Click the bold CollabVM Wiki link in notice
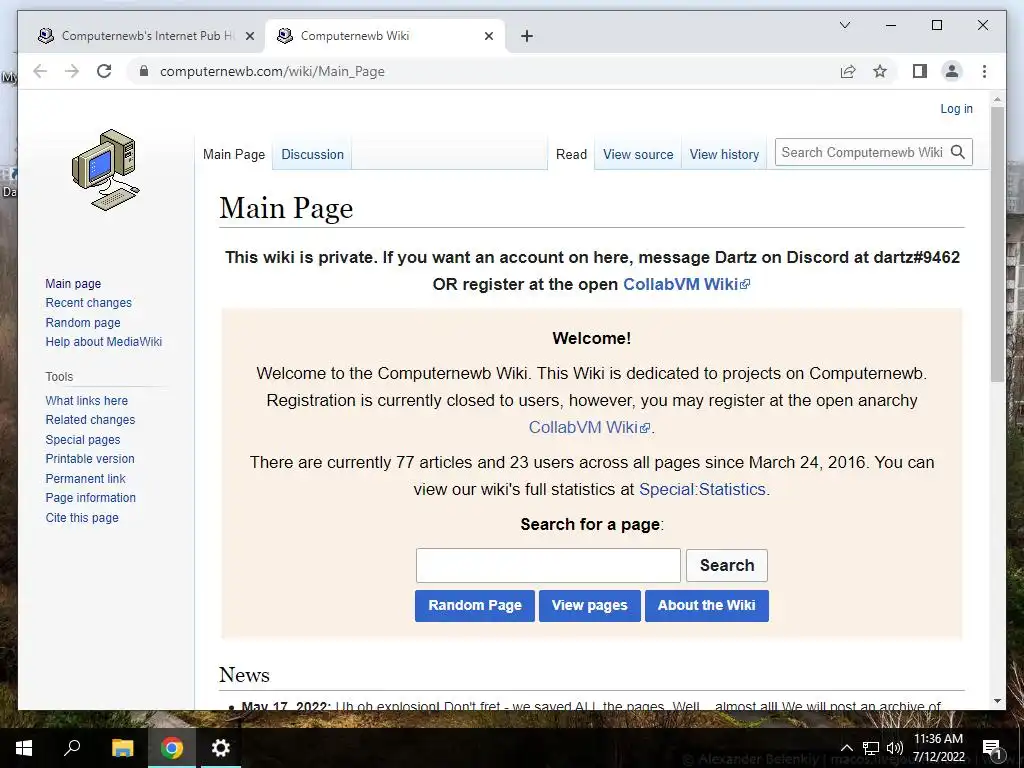The width and height of the screenshot is (1024, 768). pyautogui.click(x=686, y=284)
